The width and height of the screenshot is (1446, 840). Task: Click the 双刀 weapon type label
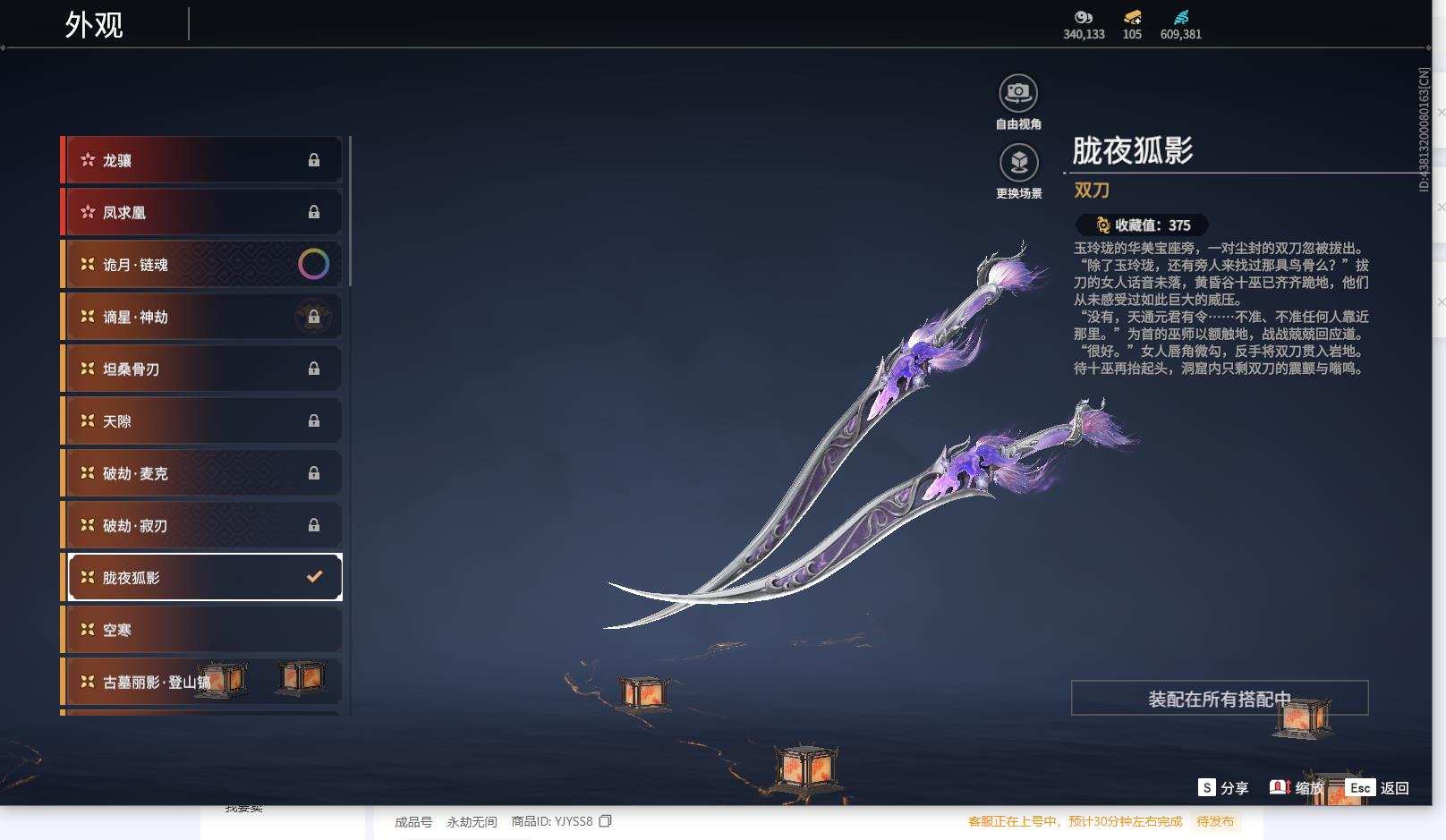1092,190
